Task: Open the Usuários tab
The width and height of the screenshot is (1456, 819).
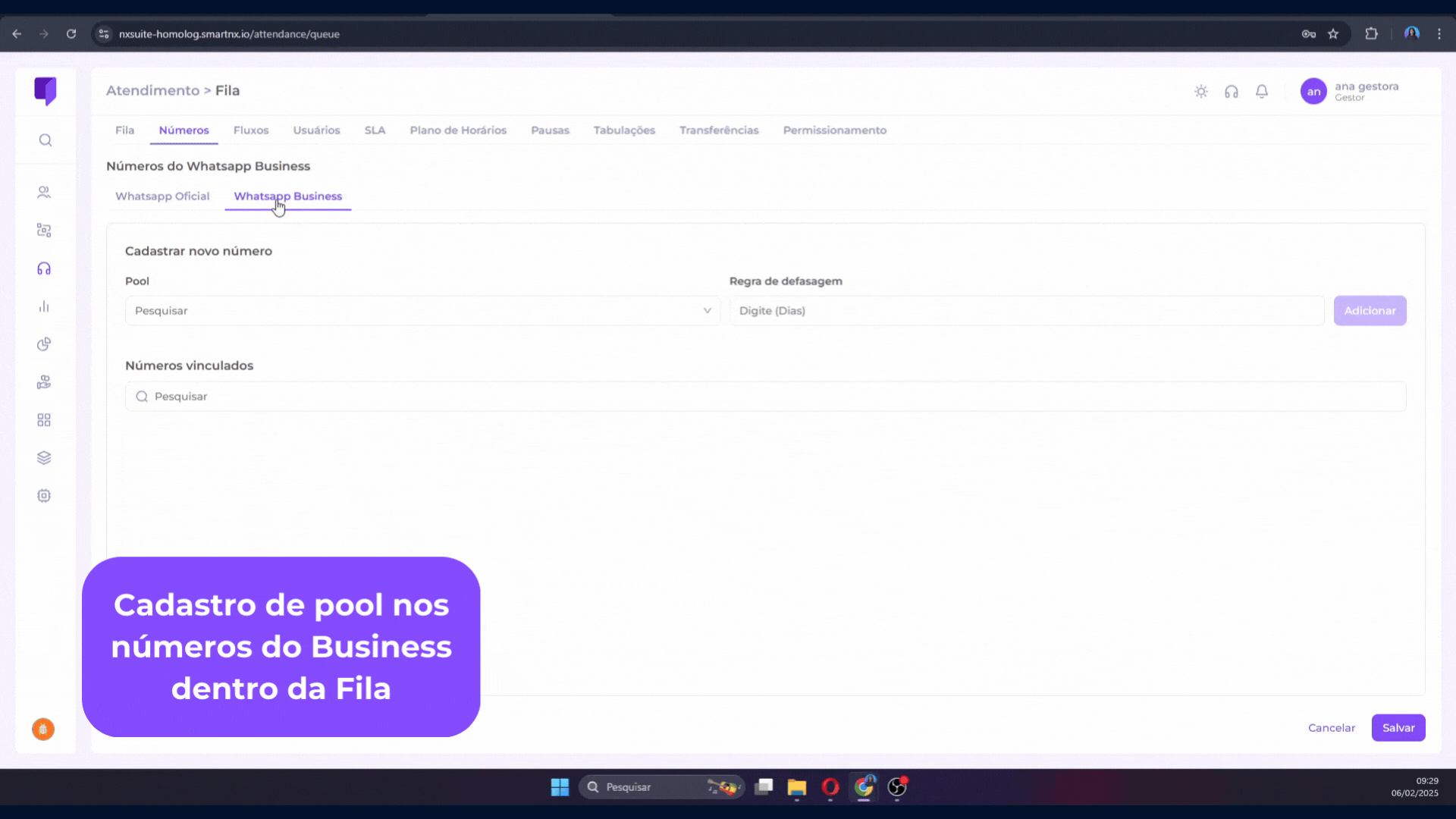Action: pos(316,130)
